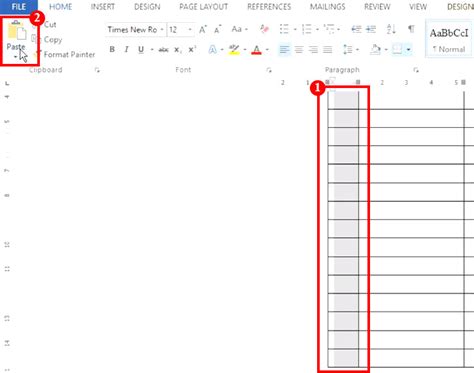Align text left

284,50
